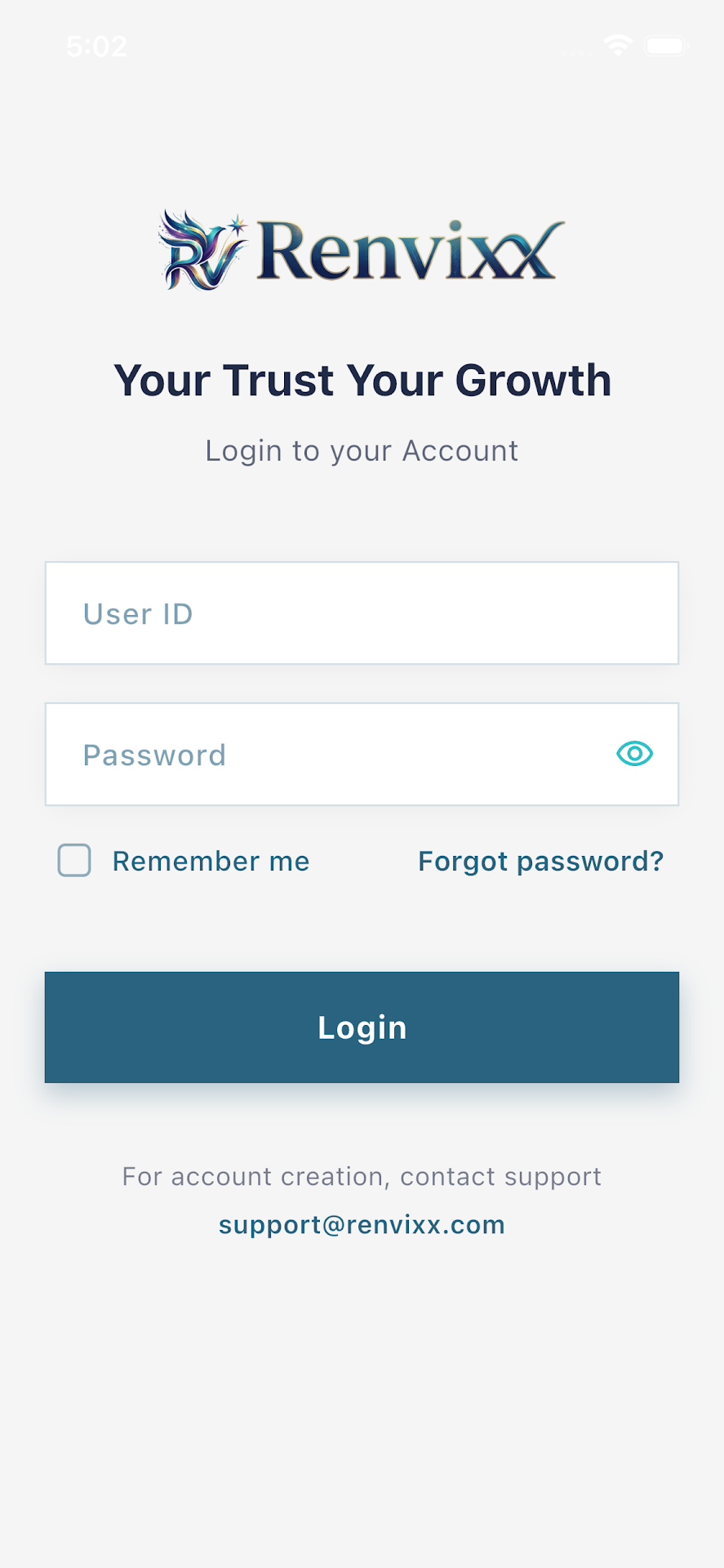Submit with the Login button
Viewport: 724px width, 1568px height.
coord(362,1027)
